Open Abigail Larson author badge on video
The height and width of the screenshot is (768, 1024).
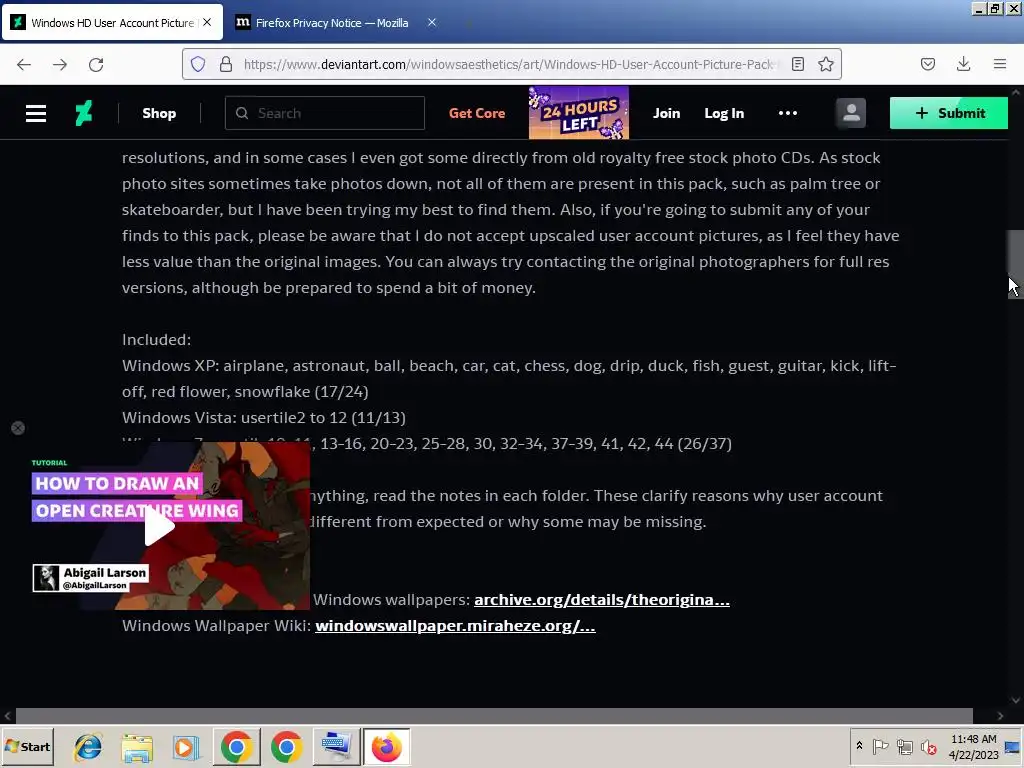[x=91, y=578]
